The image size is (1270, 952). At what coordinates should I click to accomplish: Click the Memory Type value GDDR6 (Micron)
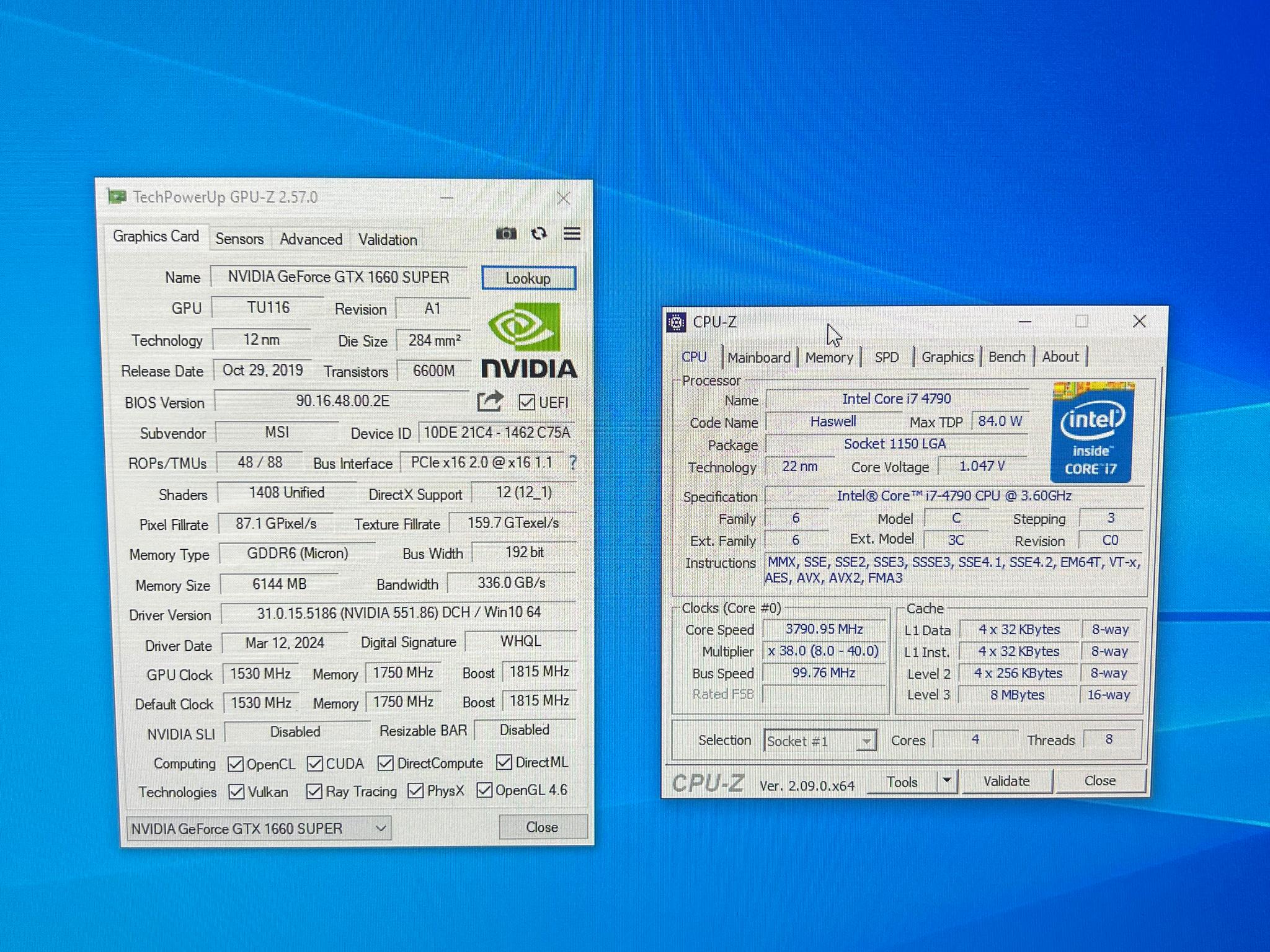pyautogui.click(x=298, y=553)
